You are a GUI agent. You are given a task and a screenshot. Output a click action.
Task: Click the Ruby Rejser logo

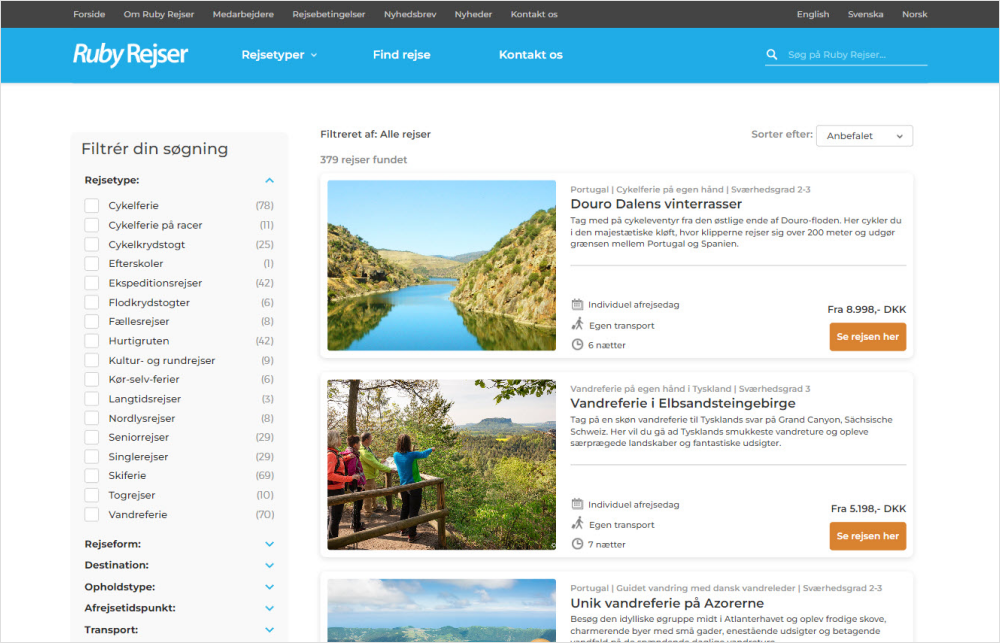click(x=130, y=55)
